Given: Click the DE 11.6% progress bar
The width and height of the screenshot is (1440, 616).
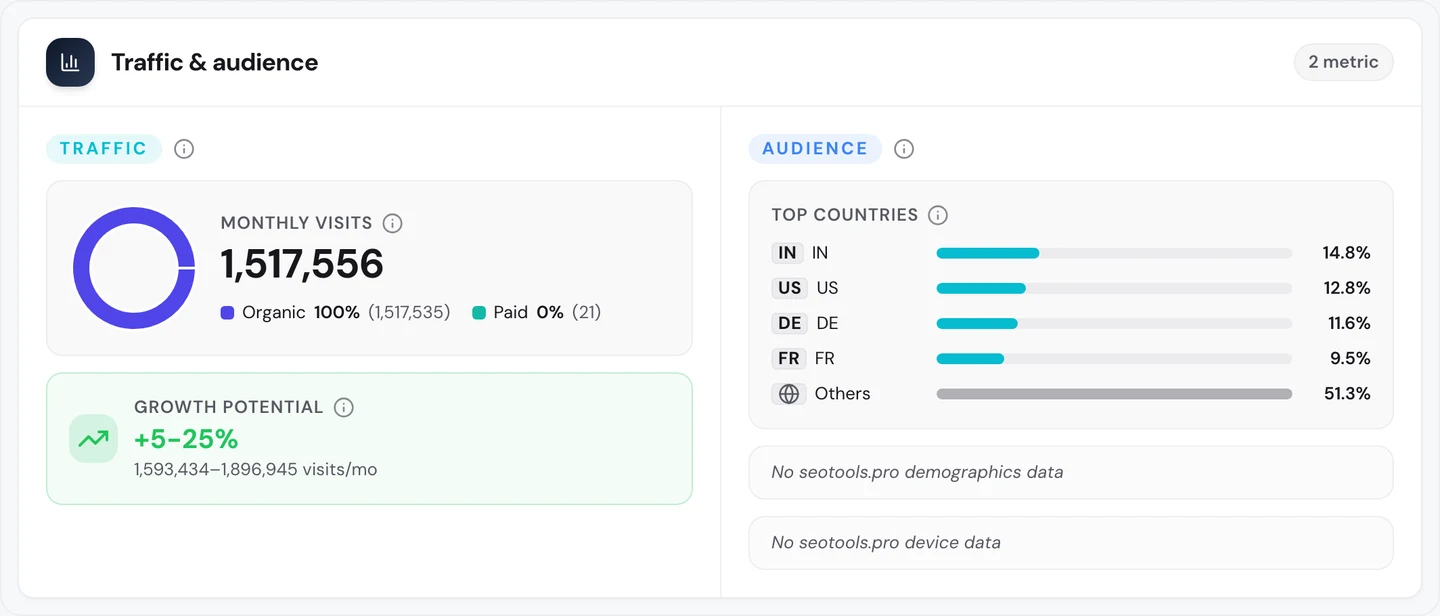Looking at the screenshot, I should click(x=1114, y=323).
